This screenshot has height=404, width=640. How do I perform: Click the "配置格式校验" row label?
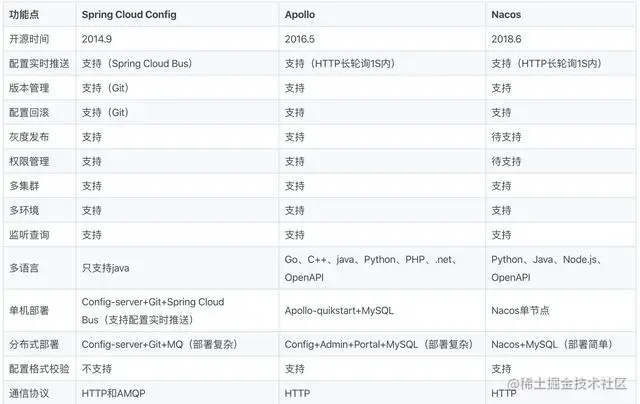point(39,369)
